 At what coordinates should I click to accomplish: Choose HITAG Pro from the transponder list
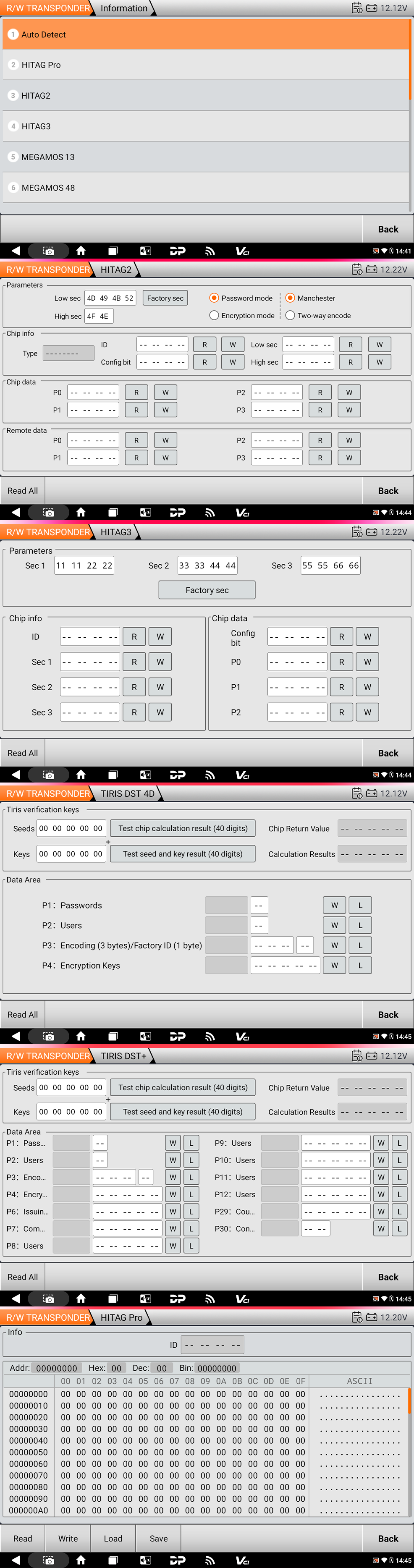coord(206,65)
